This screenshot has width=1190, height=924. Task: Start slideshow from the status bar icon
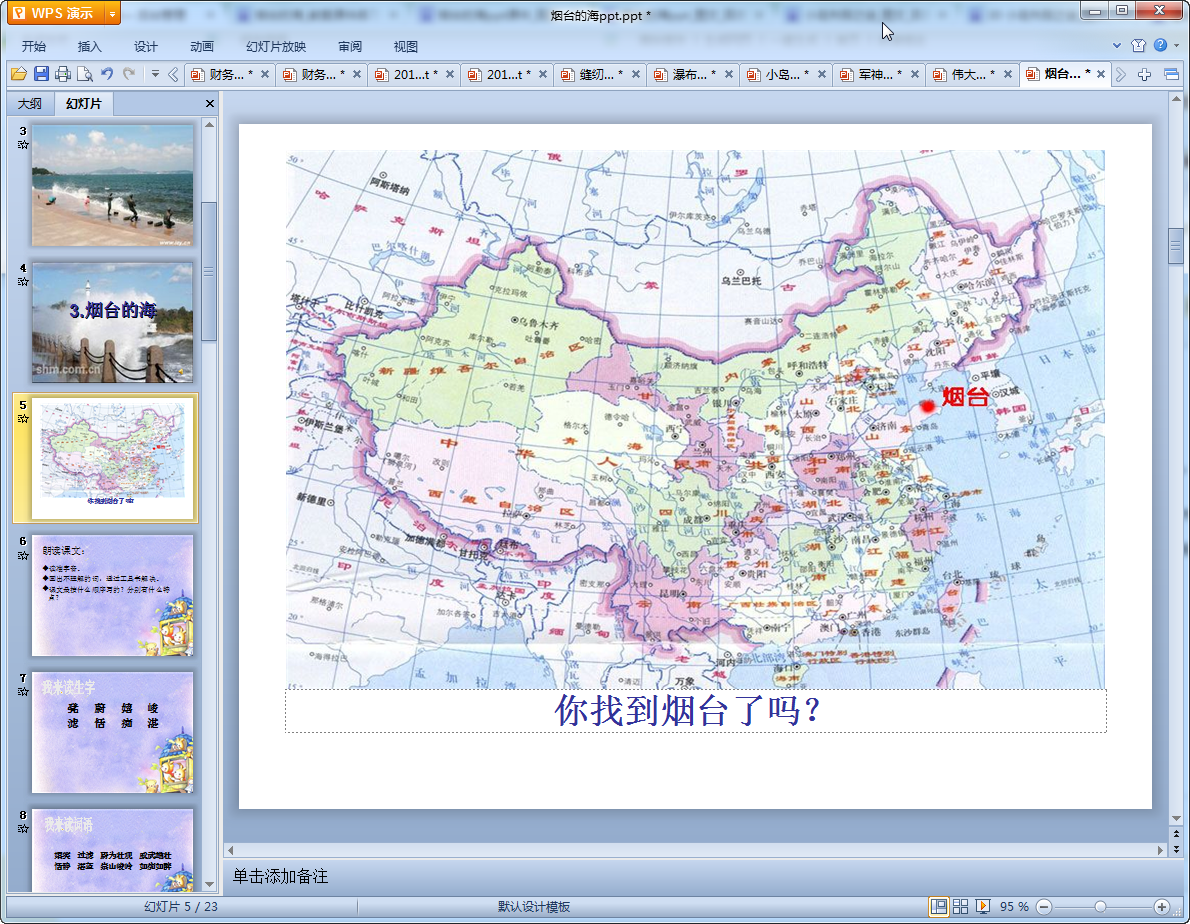(x=983, y=906)
